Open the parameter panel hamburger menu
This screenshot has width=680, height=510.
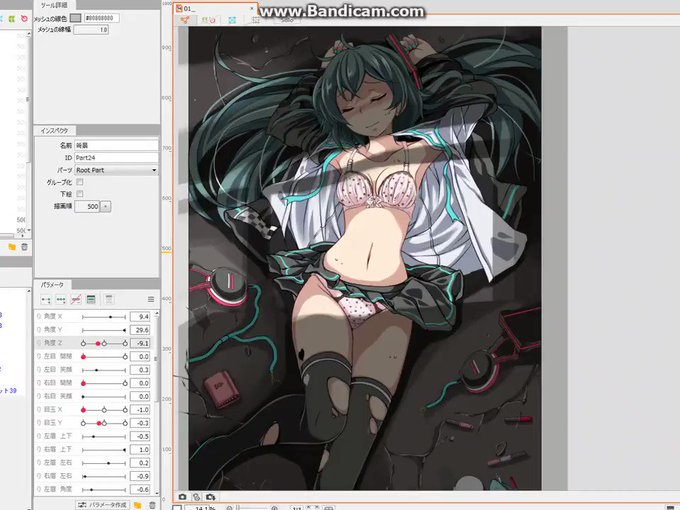coord(151,299)
